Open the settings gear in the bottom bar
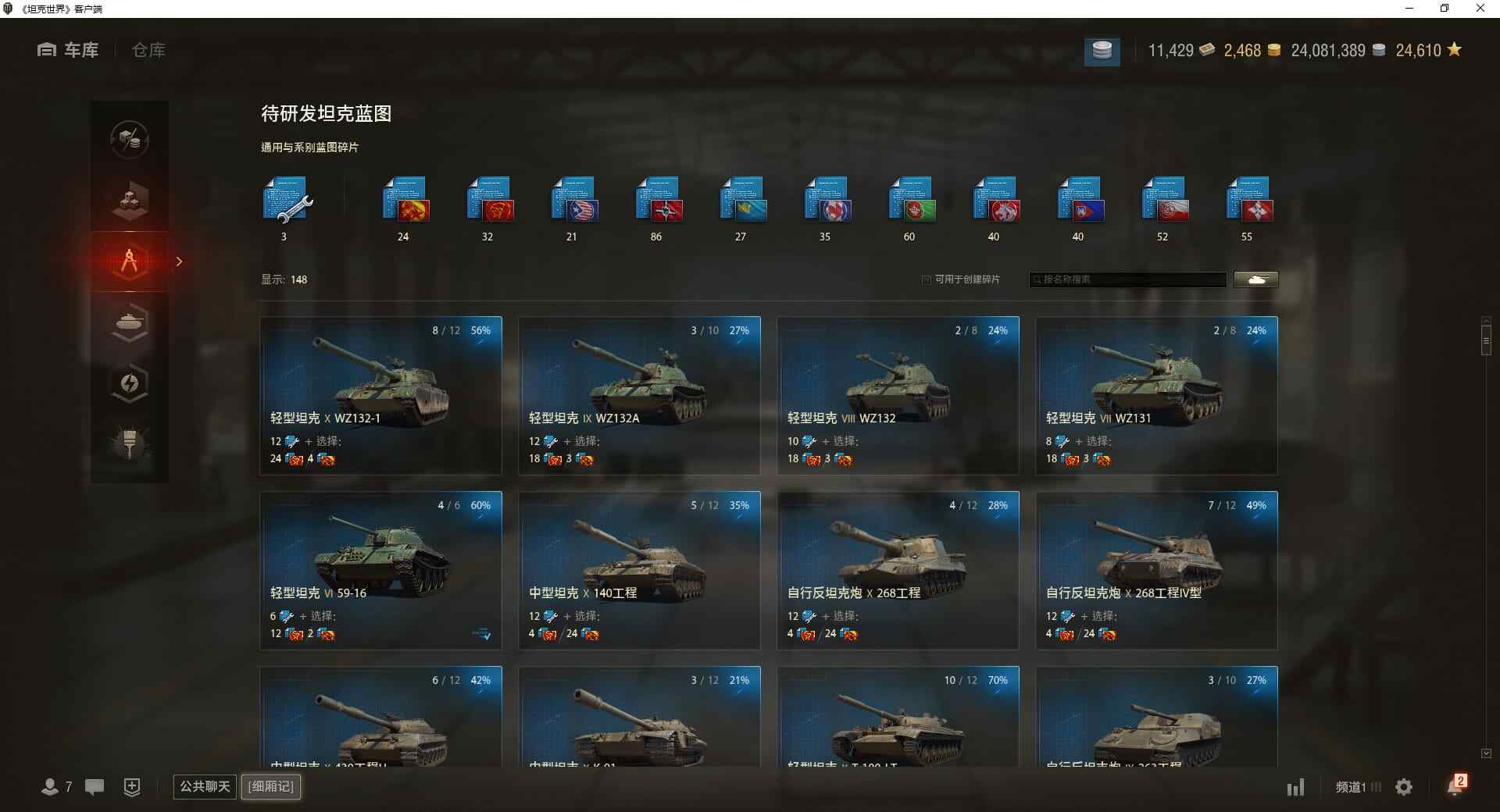The image size is (1500, 812). tap(1404, 787)
